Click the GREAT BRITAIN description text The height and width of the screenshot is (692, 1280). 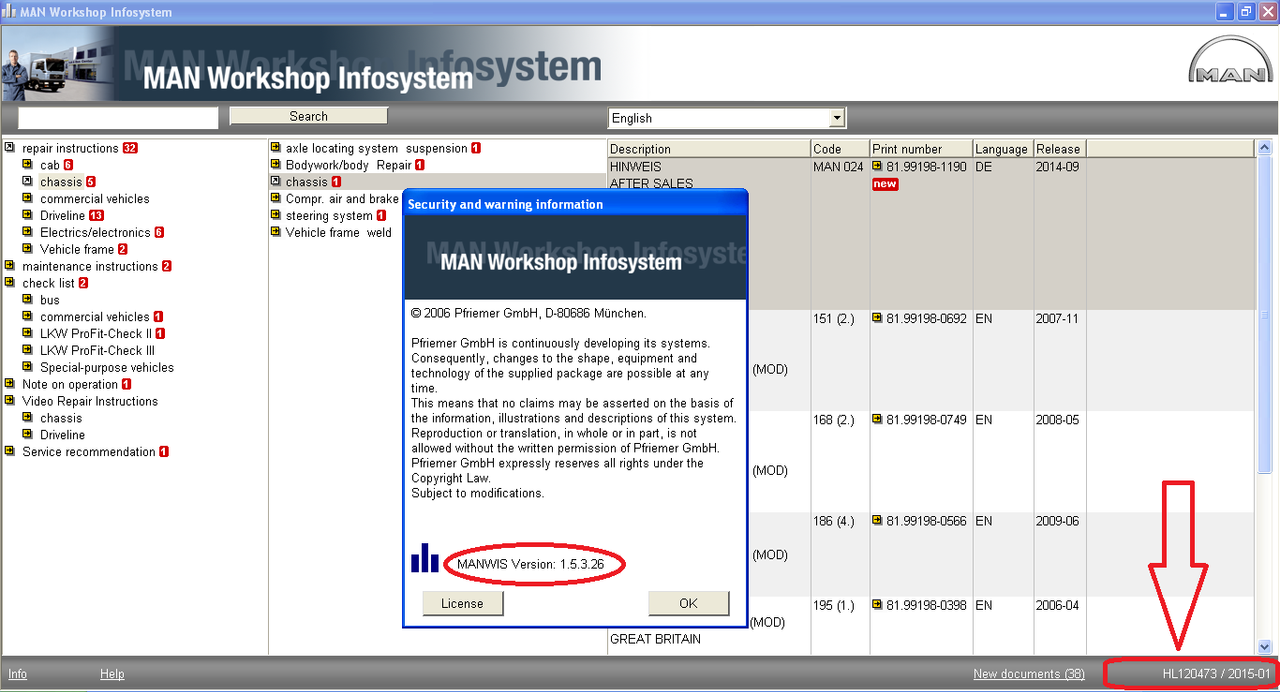tap(655, 639)
